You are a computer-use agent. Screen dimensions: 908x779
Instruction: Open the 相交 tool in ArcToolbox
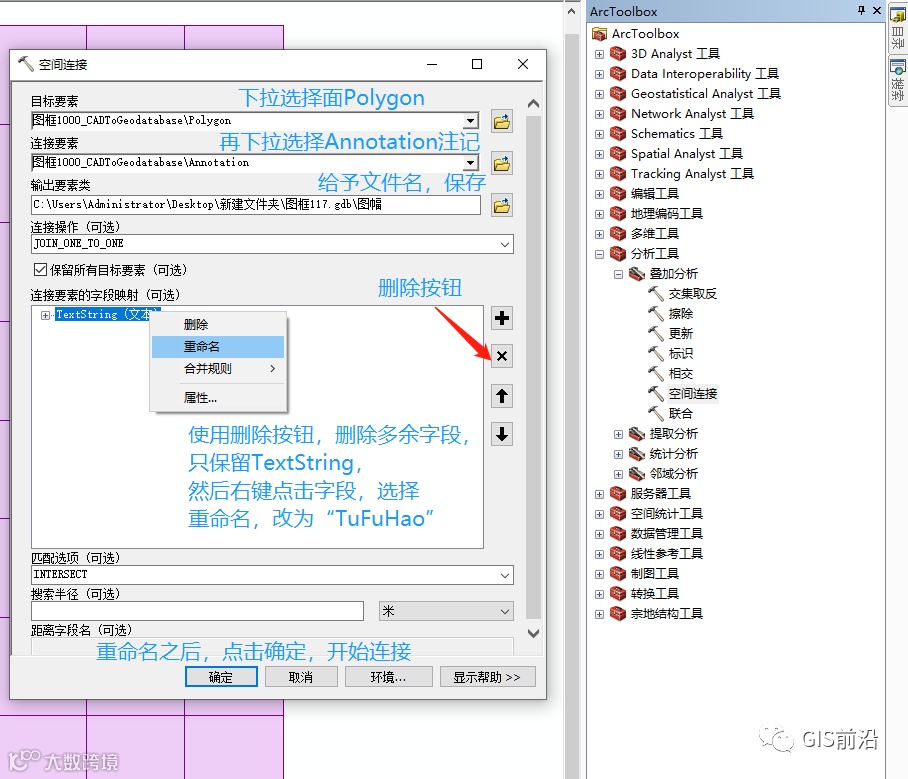pos(680,374)
